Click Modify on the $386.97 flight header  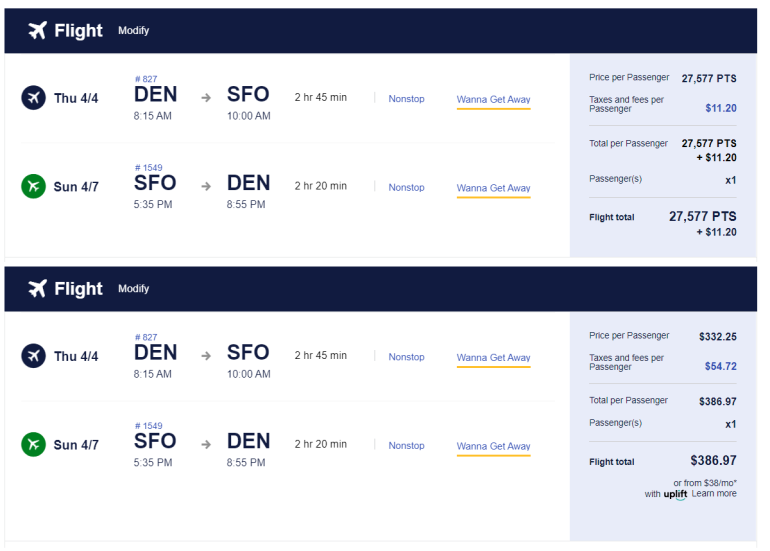133,289
